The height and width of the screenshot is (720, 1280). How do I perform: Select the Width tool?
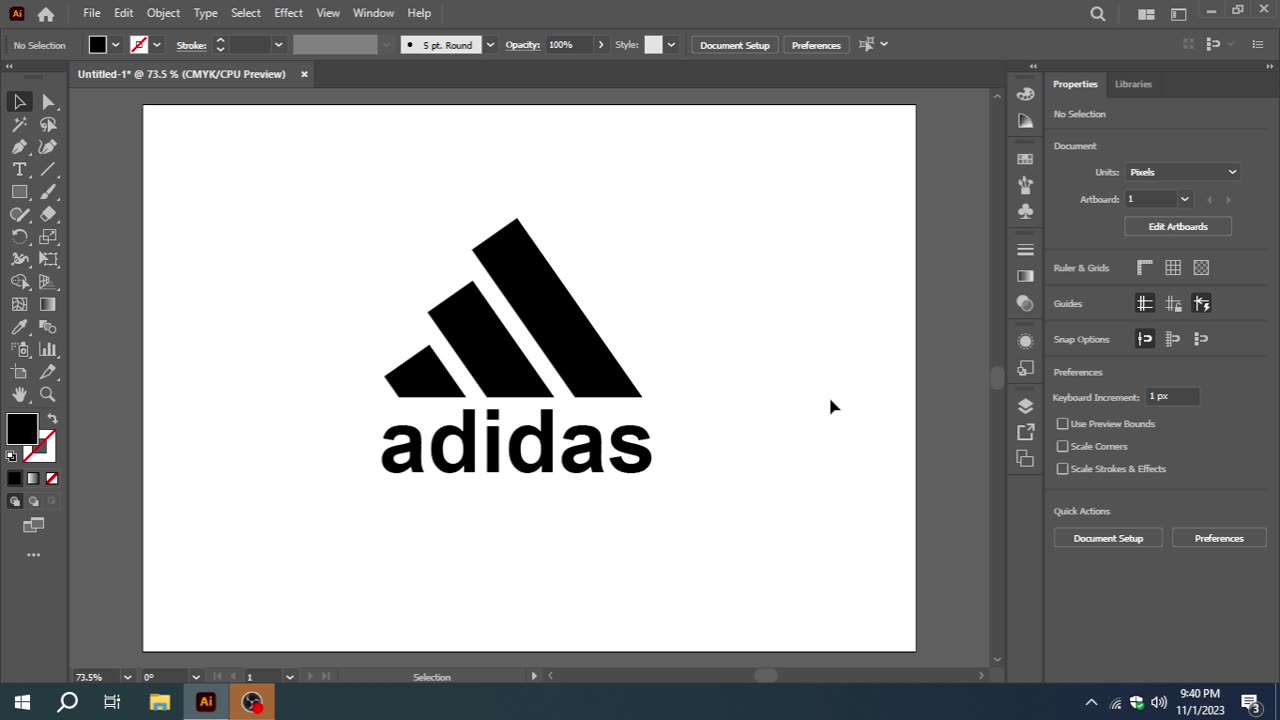[19, 259]
